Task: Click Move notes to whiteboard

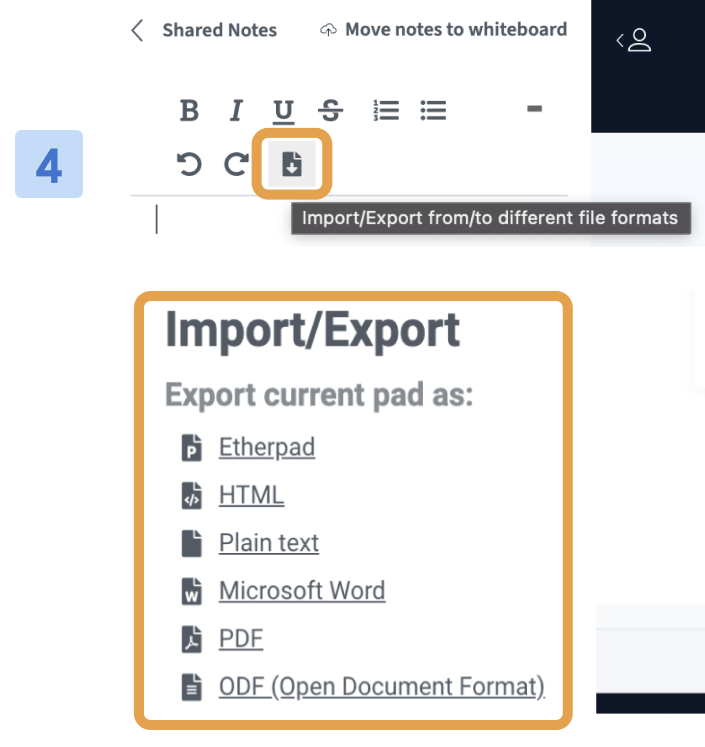Action: (x=444, y=30)
